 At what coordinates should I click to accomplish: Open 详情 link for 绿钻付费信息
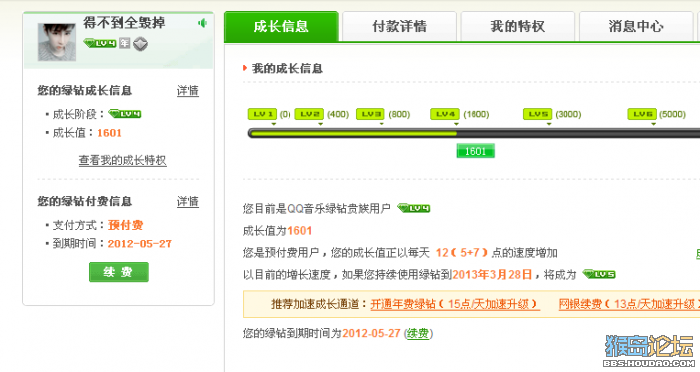coord(188,201)
